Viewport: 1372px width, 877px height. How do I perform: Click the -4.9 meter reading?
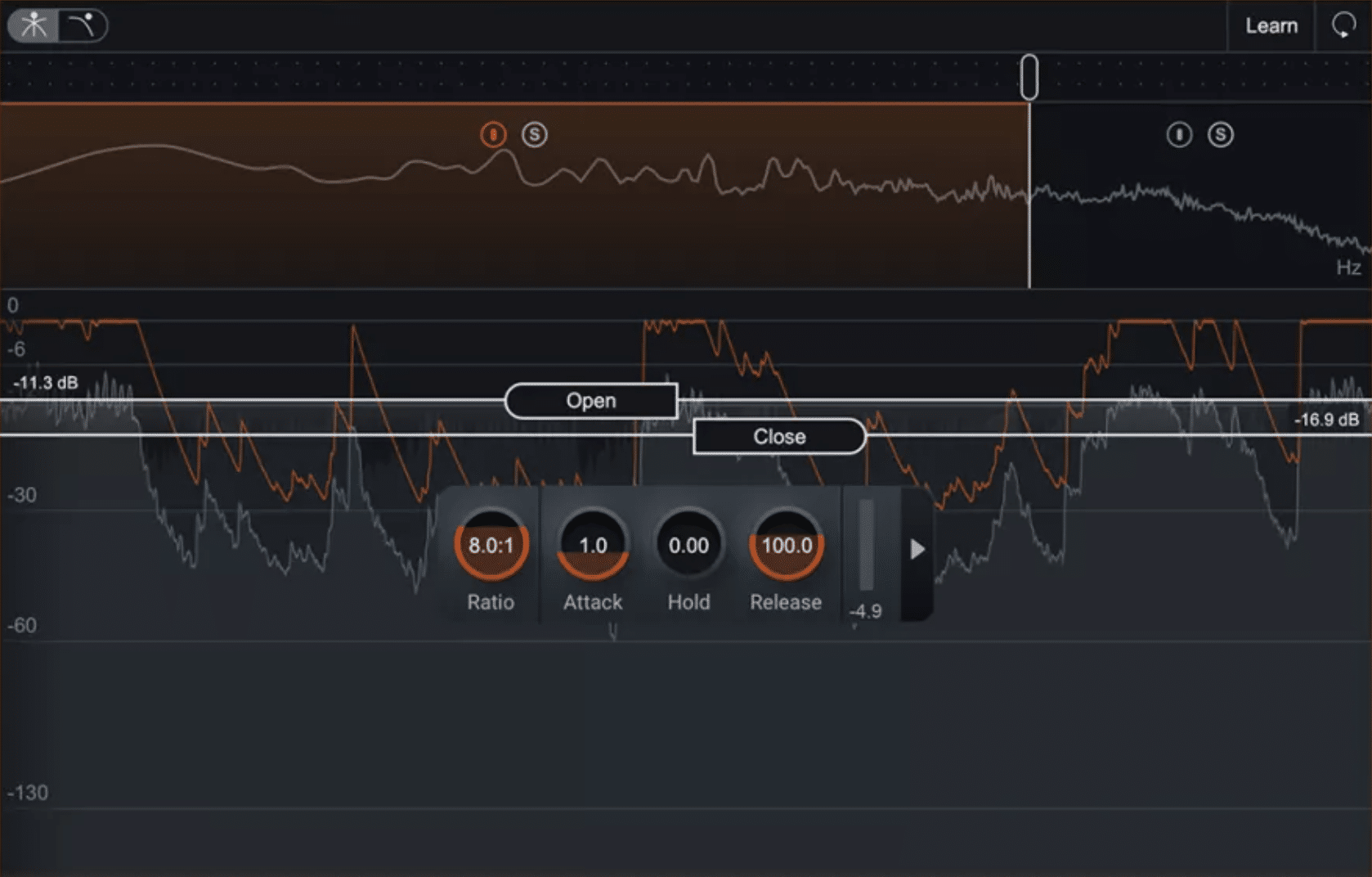865,611
